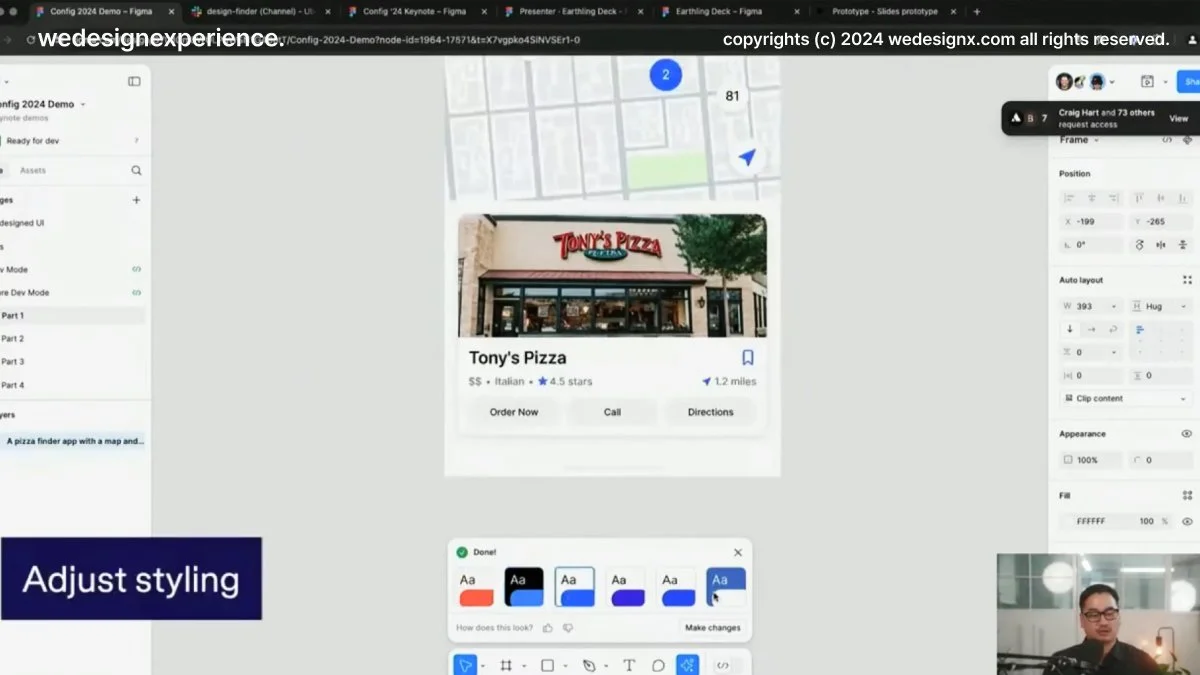Switch to design-finder (Channel) browser tab

(x=260, y=11)
